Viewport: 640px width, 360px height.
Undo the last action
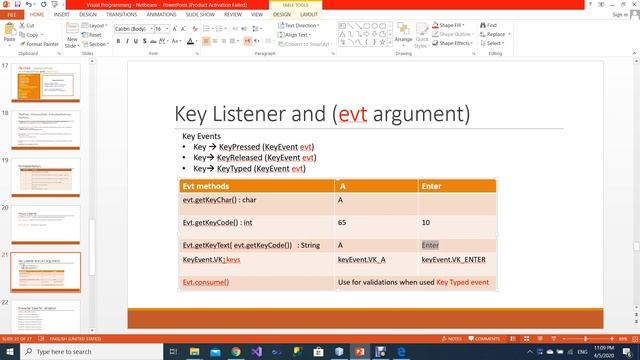tap(29, 4)
